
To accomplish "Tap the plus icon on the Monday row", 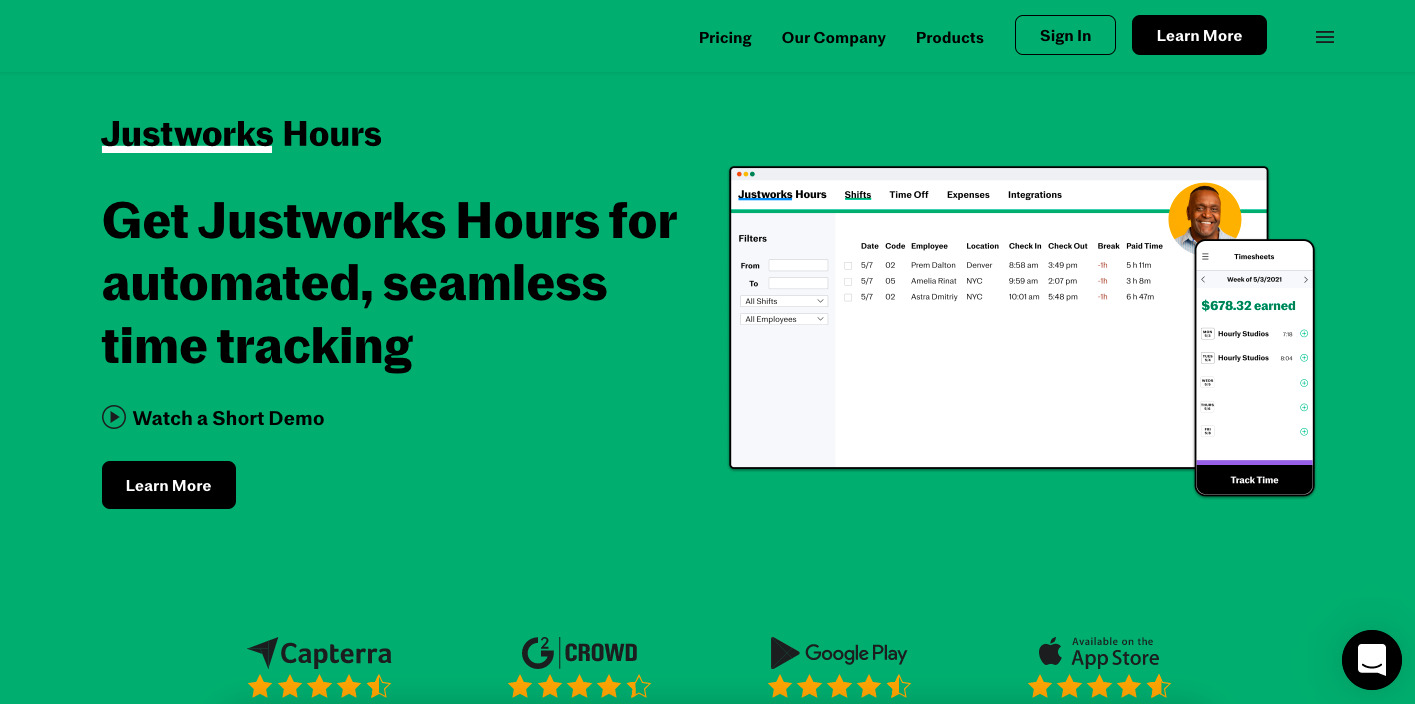I will click(x=1304, y=334).
